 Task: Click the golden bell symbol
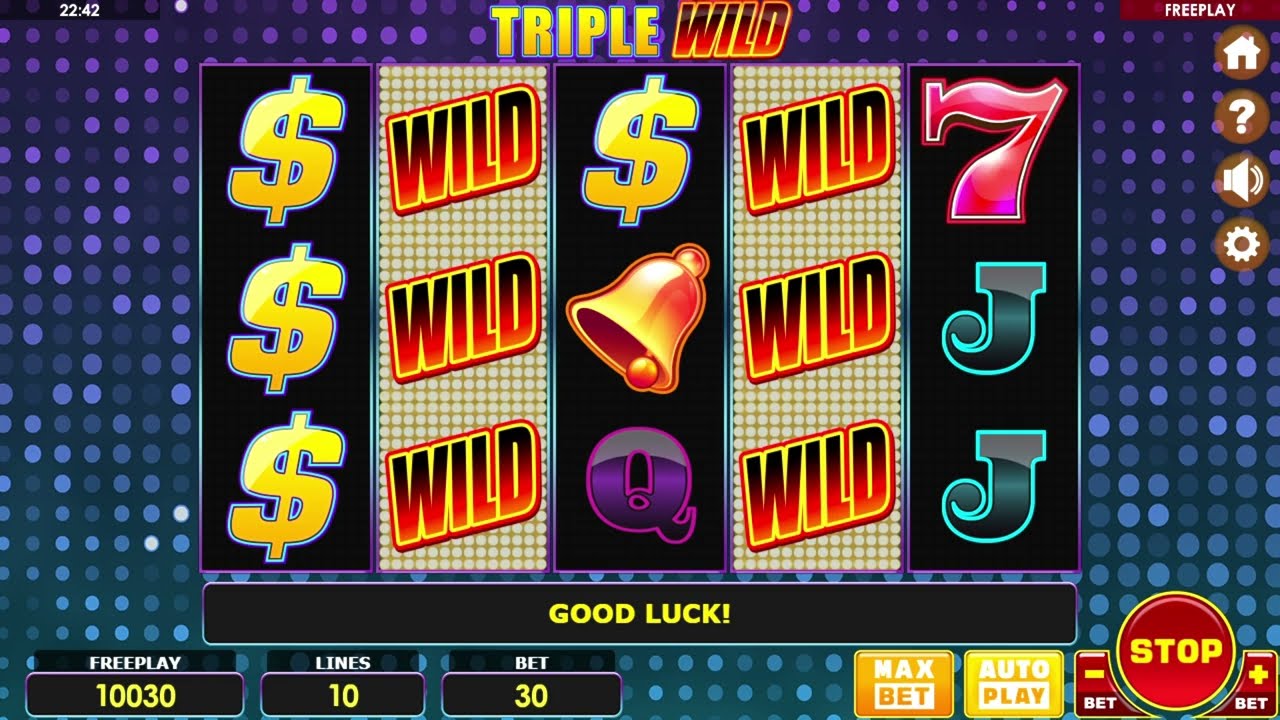tap(640, 316)
